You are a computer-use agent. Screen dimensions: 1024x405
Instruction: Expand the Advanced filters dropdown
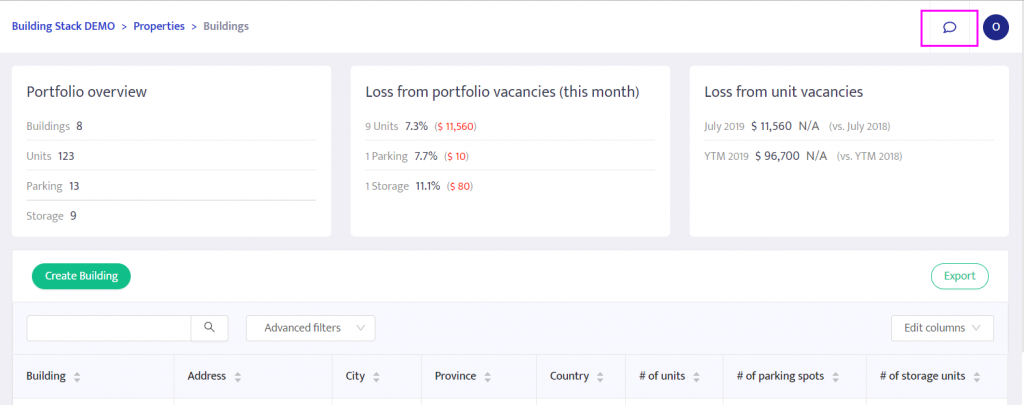[x=311, y=328]
